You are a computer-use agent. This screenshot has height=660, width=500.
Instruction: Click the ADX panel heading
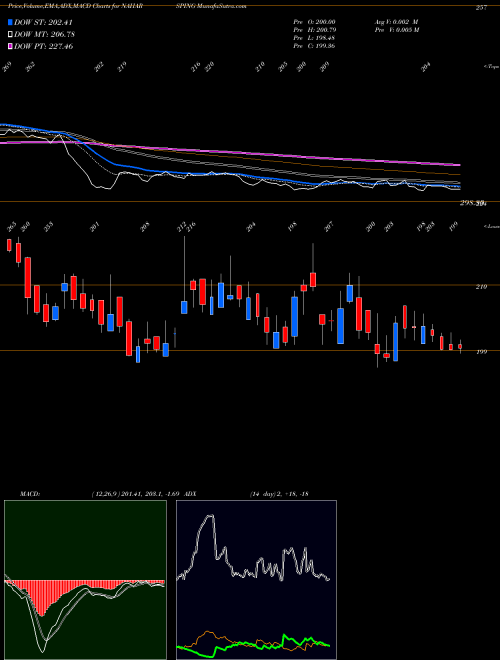(190, 493)
